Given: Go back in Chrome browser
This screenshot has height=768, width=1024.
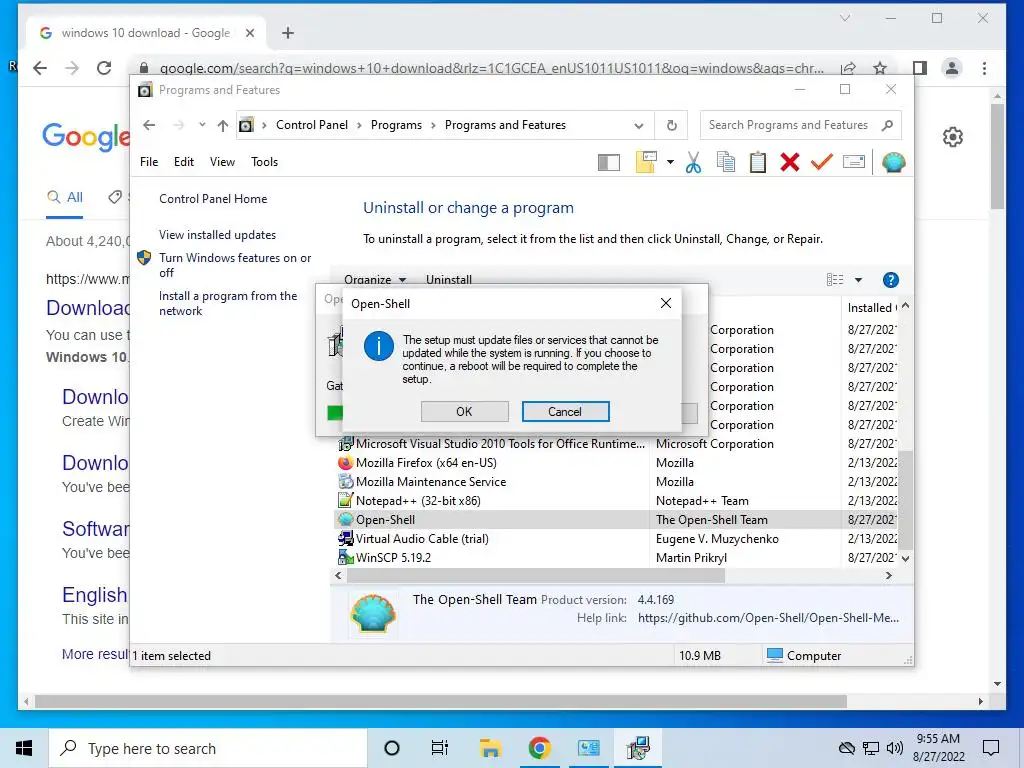Looking at the screenshot, I should pos(40,68).
